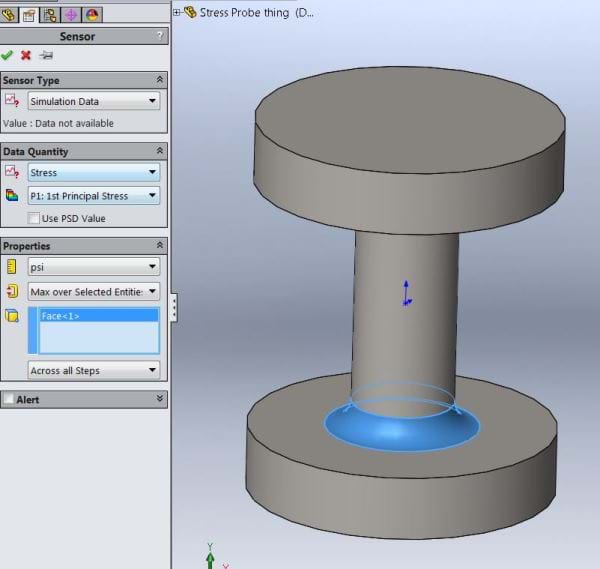
Task: Select Face<1> in the selection box
Action: [61, 316]
